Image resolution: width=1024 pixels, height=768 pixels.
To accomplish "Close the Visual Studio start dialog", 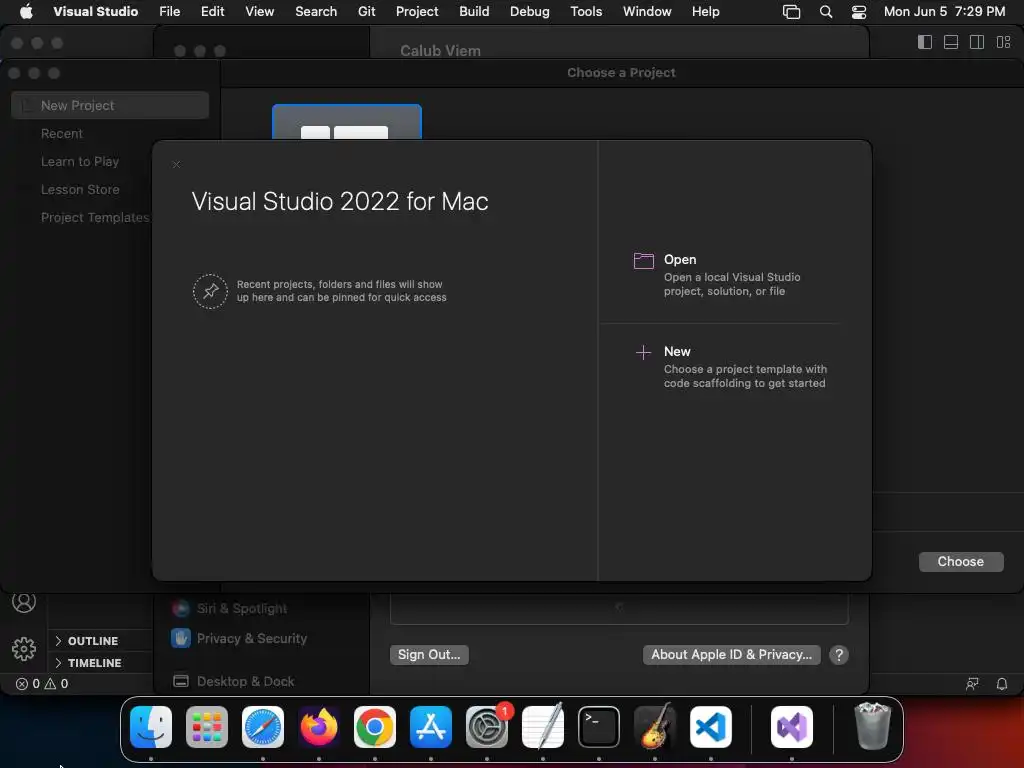I will 176,165.
